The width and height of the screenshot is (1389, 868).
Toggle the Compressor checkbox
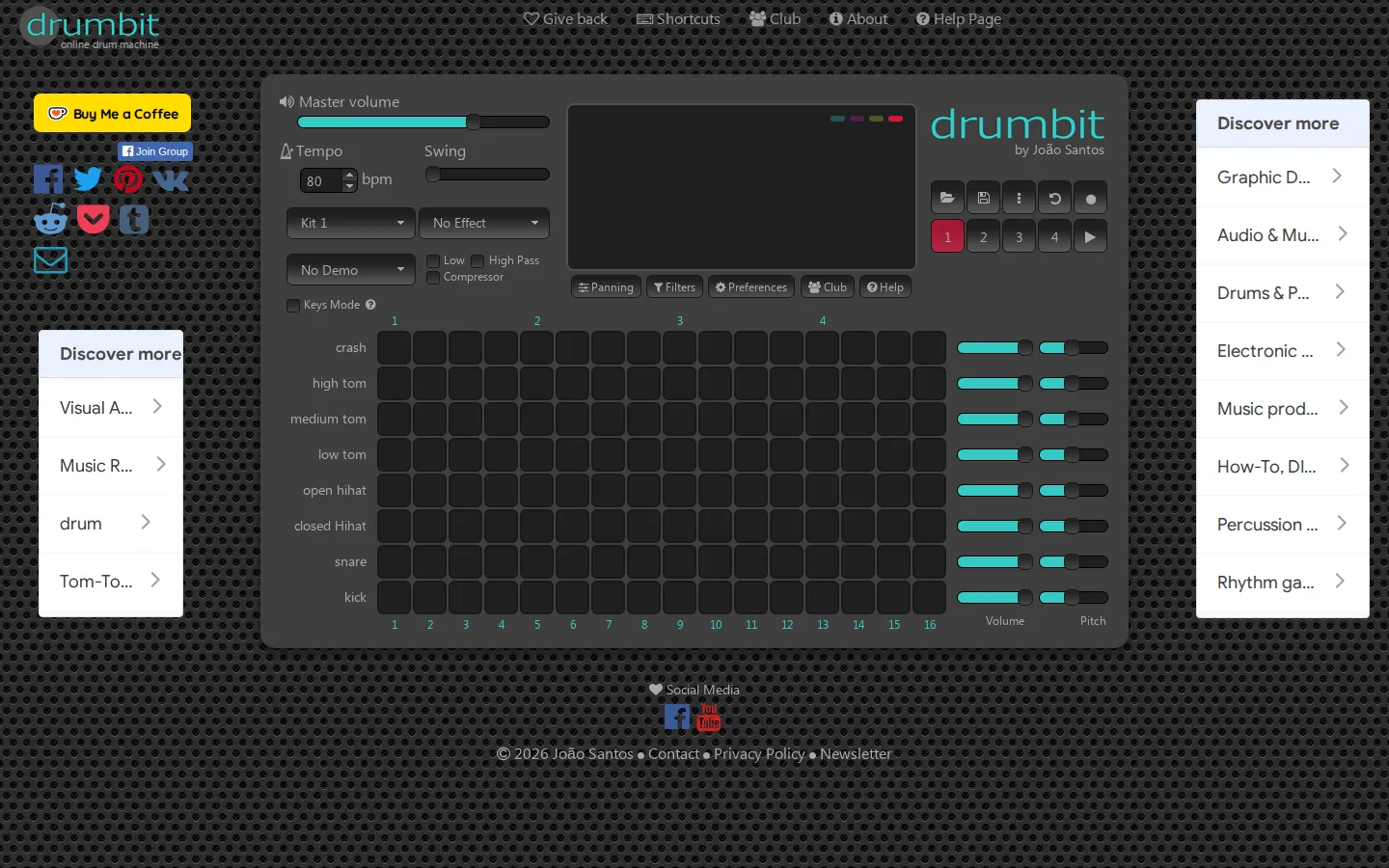pos(433,278)
